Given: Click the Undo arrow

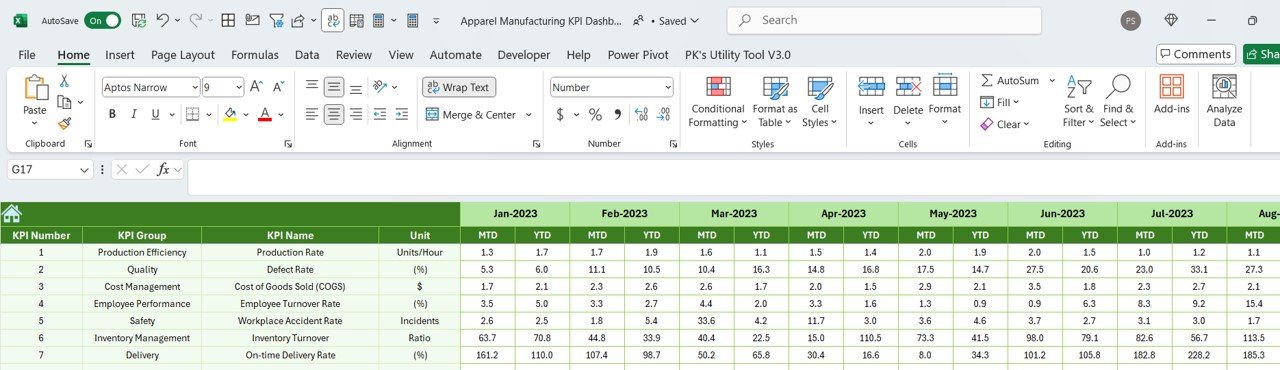Looking at the screenshot, I should point(163,20).
